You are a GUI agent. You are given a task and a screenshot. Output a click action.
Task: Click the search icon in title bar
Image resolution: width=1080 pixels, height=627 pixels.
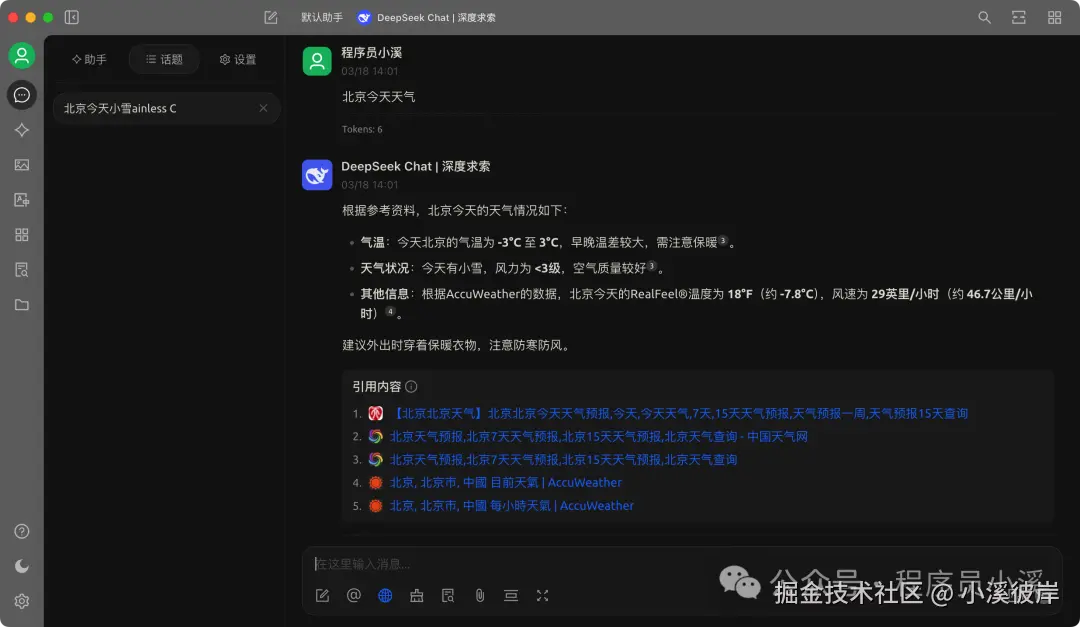pyautogui.click(x=983, y=17)
